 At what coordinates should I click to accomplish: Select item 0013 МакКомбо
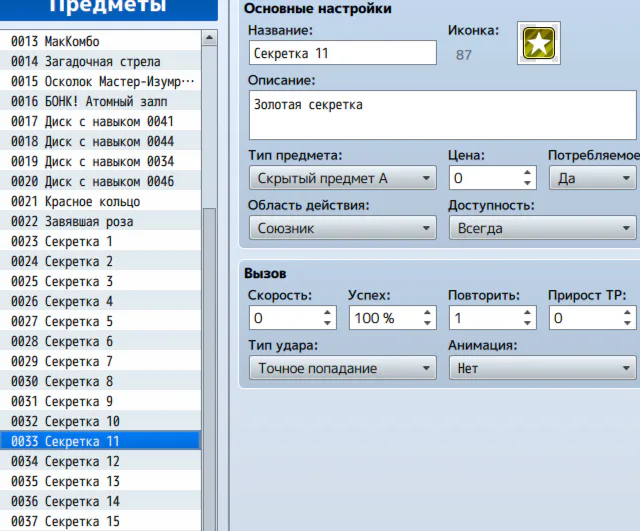(x=100, y=41)
